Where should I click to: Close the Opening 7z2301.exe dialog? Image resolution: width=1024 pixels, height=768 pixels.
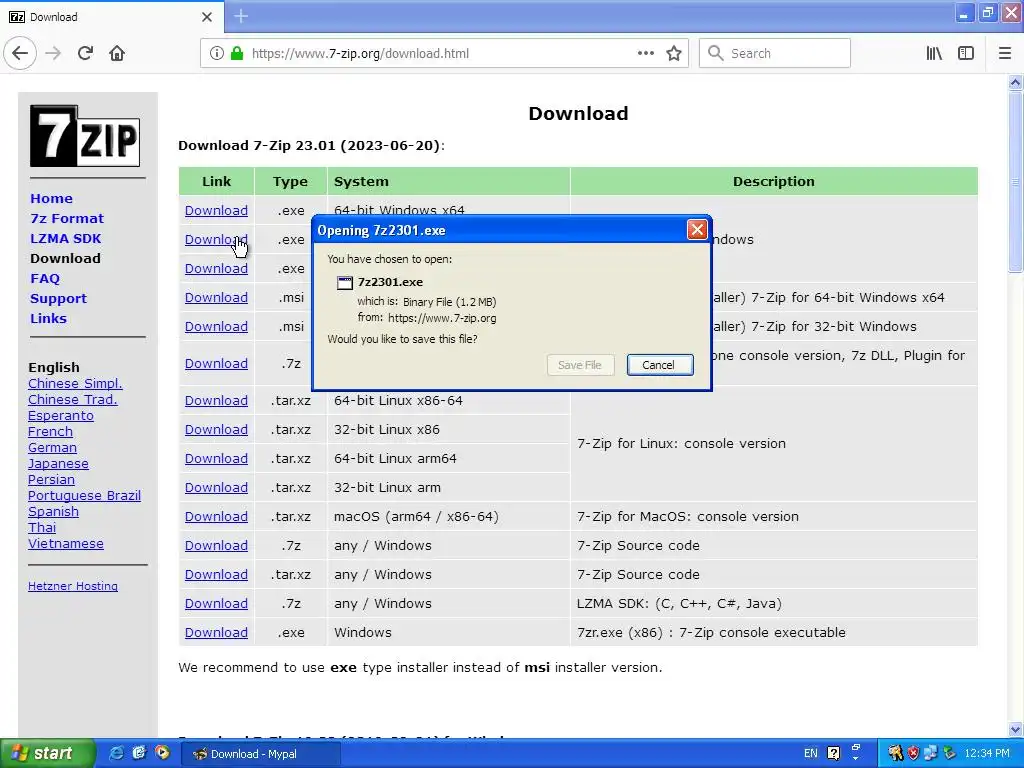pos(697,230)
